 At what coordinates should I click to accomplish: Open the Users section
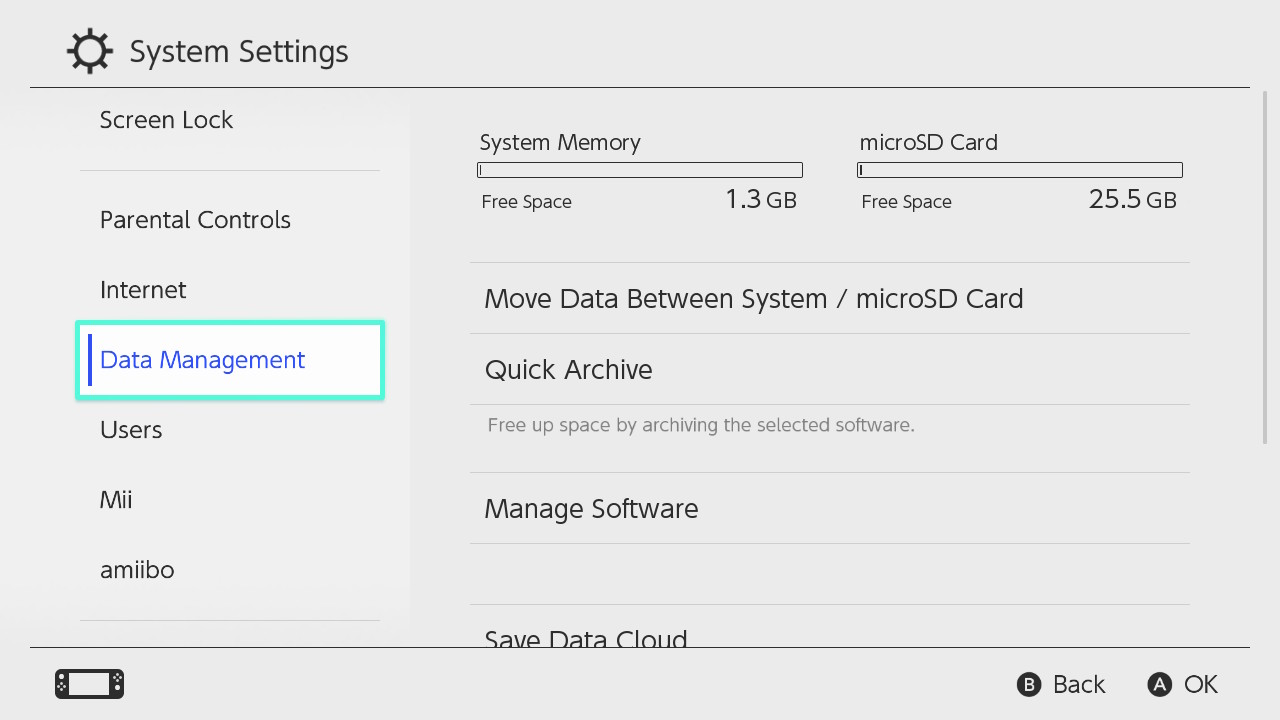tap(131, 430)
